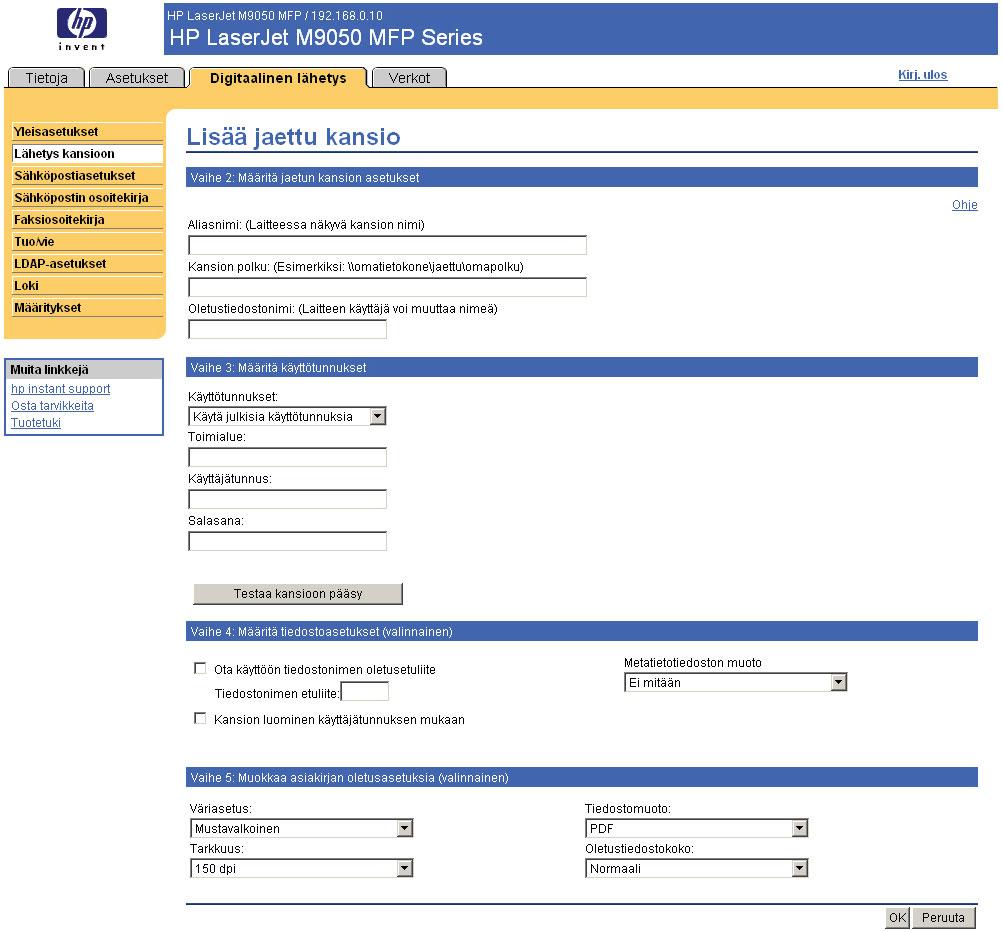Open the Väriasetus dropdown
This screenshot has width=1003, height=932.
301,828
